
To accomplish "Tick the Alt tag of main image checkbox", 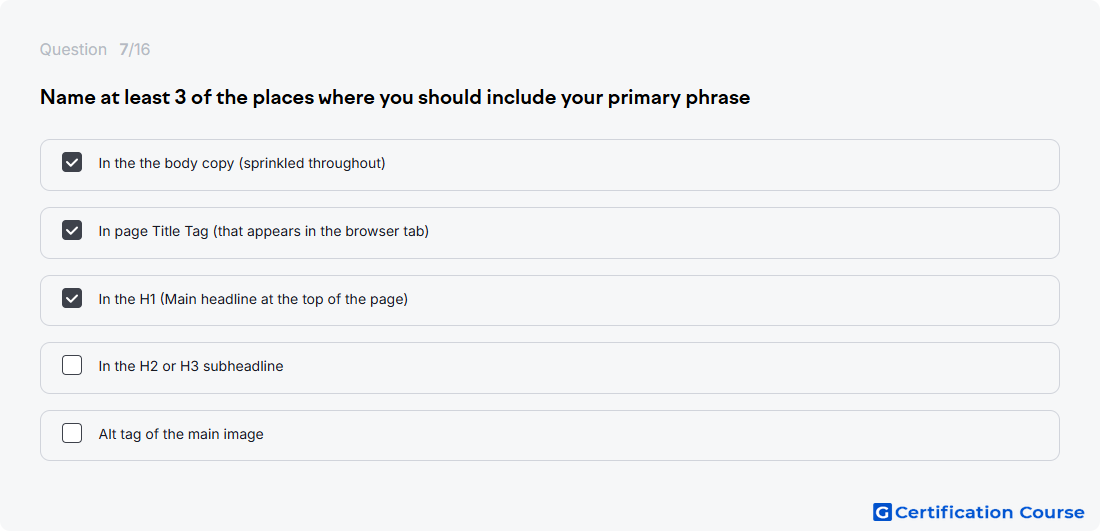I will pyautogui.click(x=72, y=434).
